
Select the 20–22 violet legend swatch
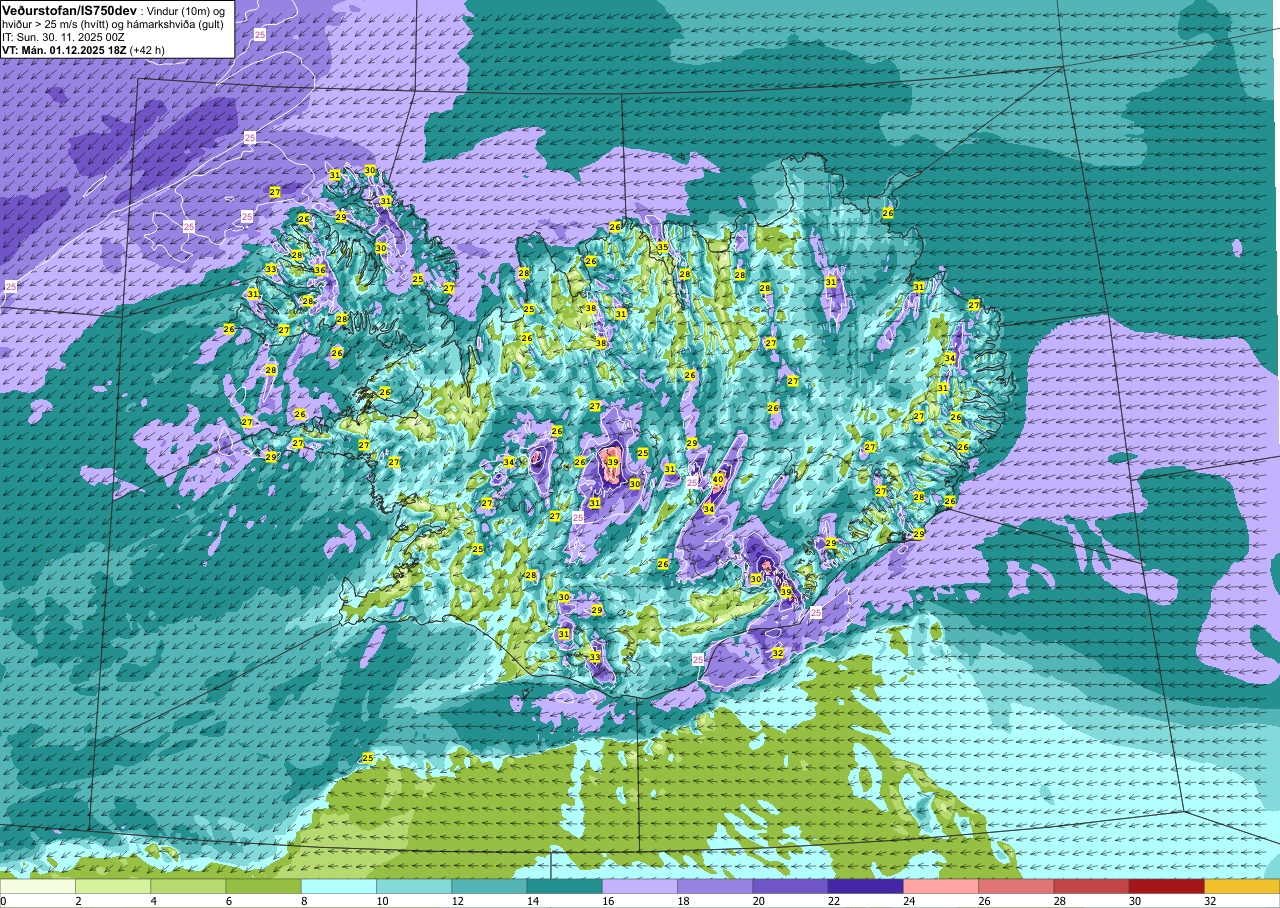(790, 886)
